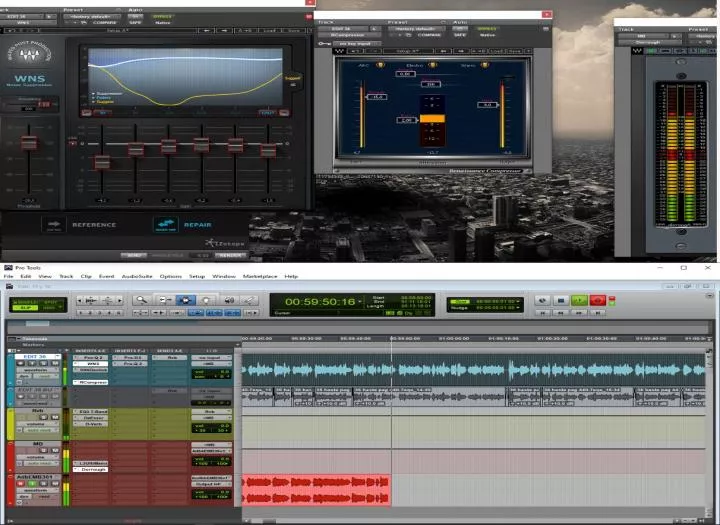Screen dimensions: 720x525
Task: Click the Rewind transport button
Action: [x=561, y=313]
